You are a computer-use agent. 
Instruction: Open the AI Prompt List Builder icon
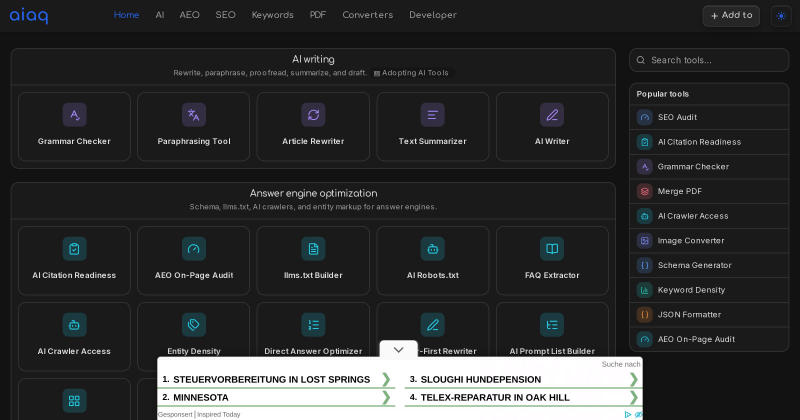[552, 325]
